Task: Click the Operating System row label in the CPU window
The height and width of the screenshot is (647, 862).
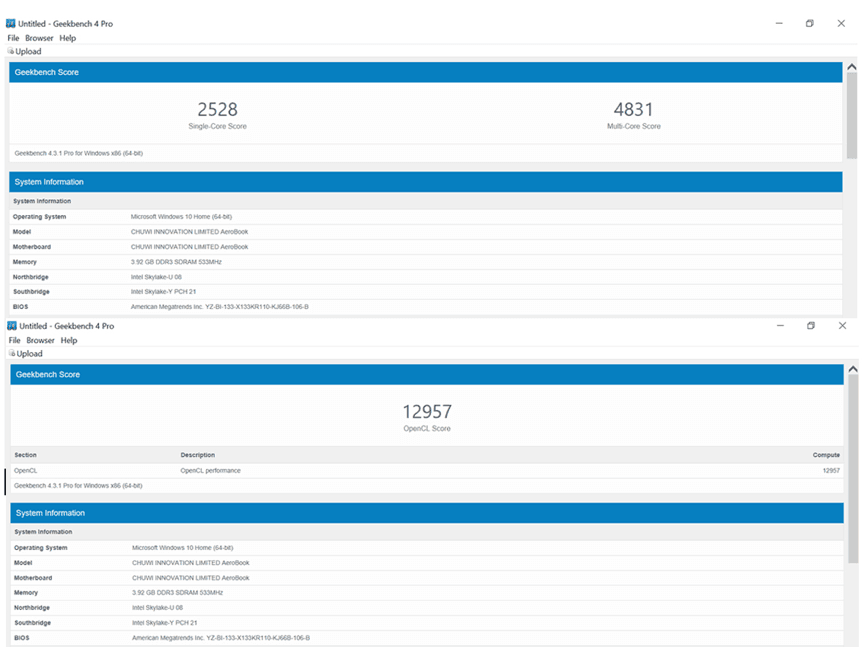Action: [40, 217]
